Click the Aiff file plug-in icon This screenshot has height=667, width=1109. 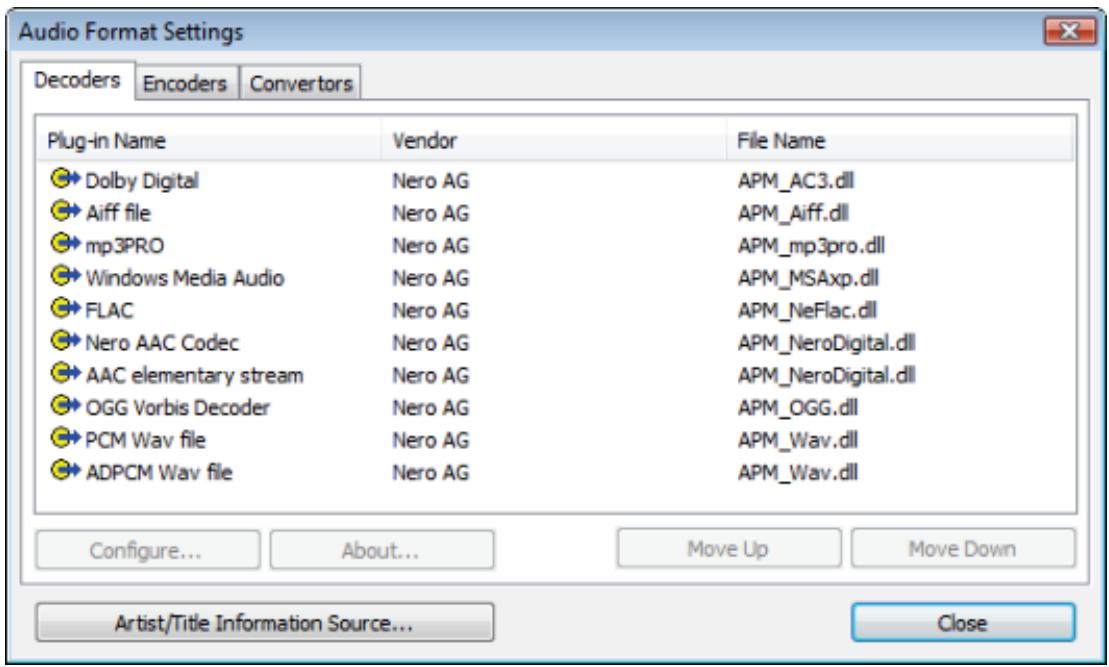(x=65, y=211)
